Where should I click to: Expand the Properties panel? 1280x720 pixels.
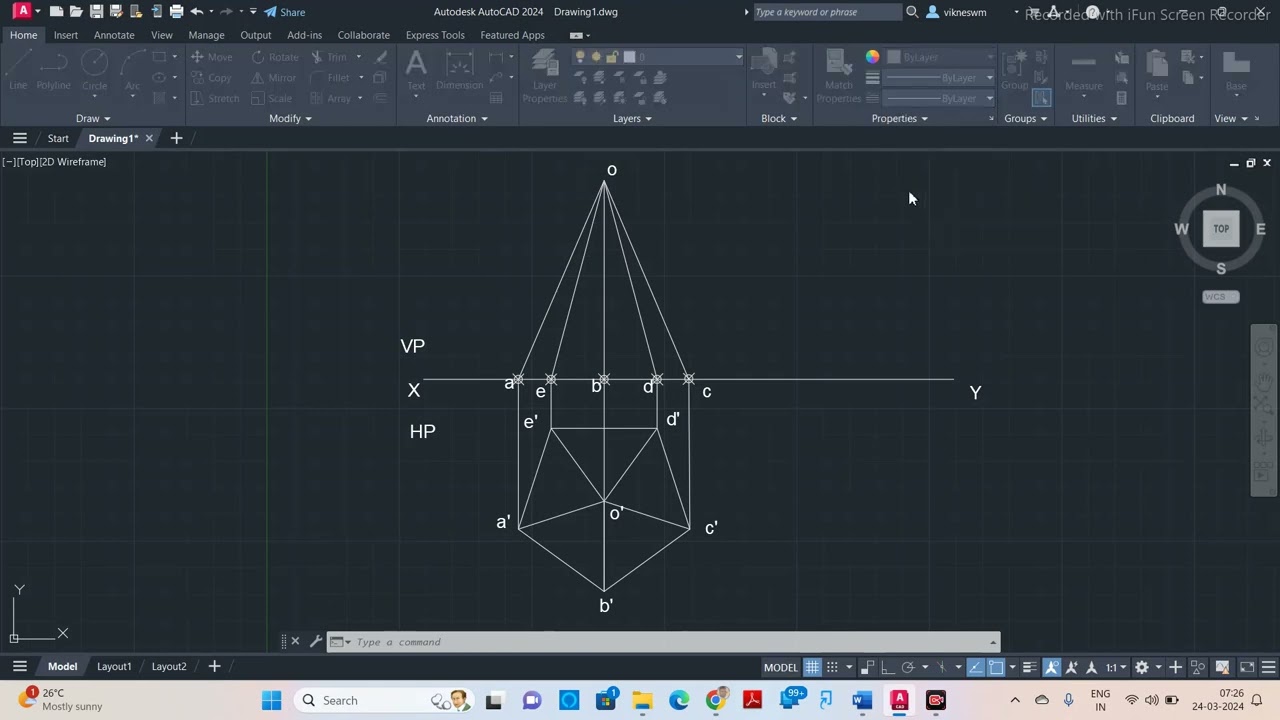pyautogui.click(x=899, y=118)
